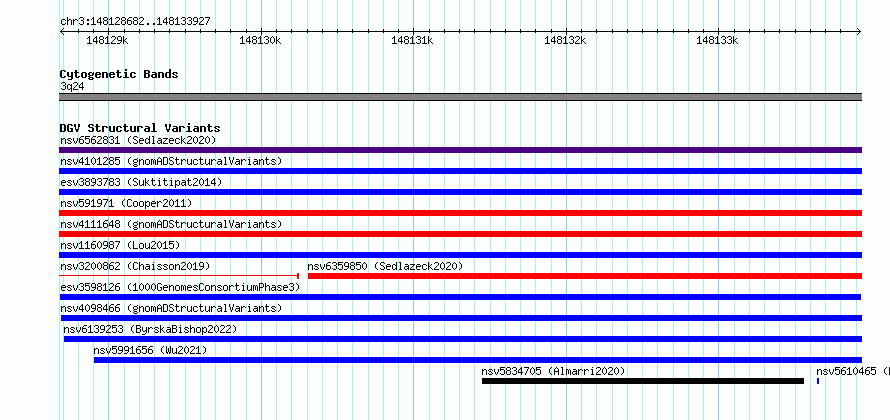Click the cut-off nsv5610465 label
Screen dimensions: 890x420
[853, 371]
